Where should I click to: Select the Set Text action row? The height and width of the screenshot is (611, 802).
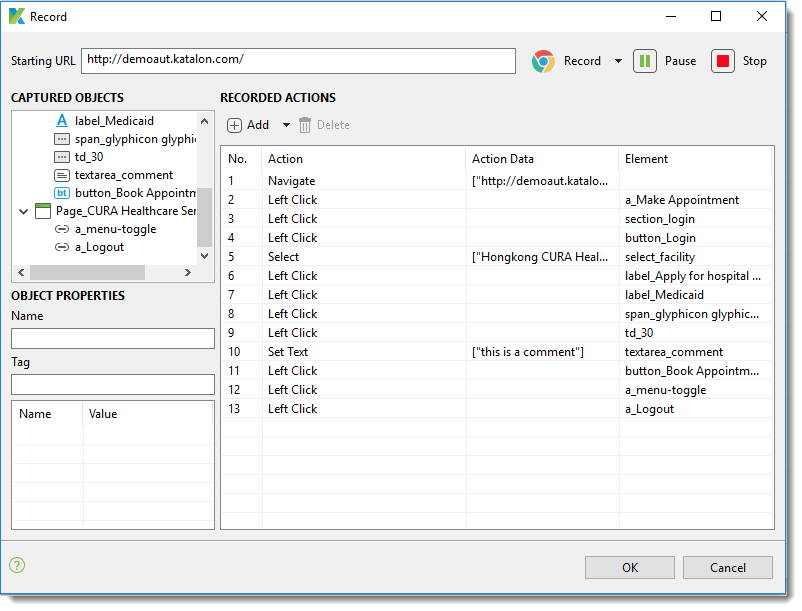pos(289,352)
